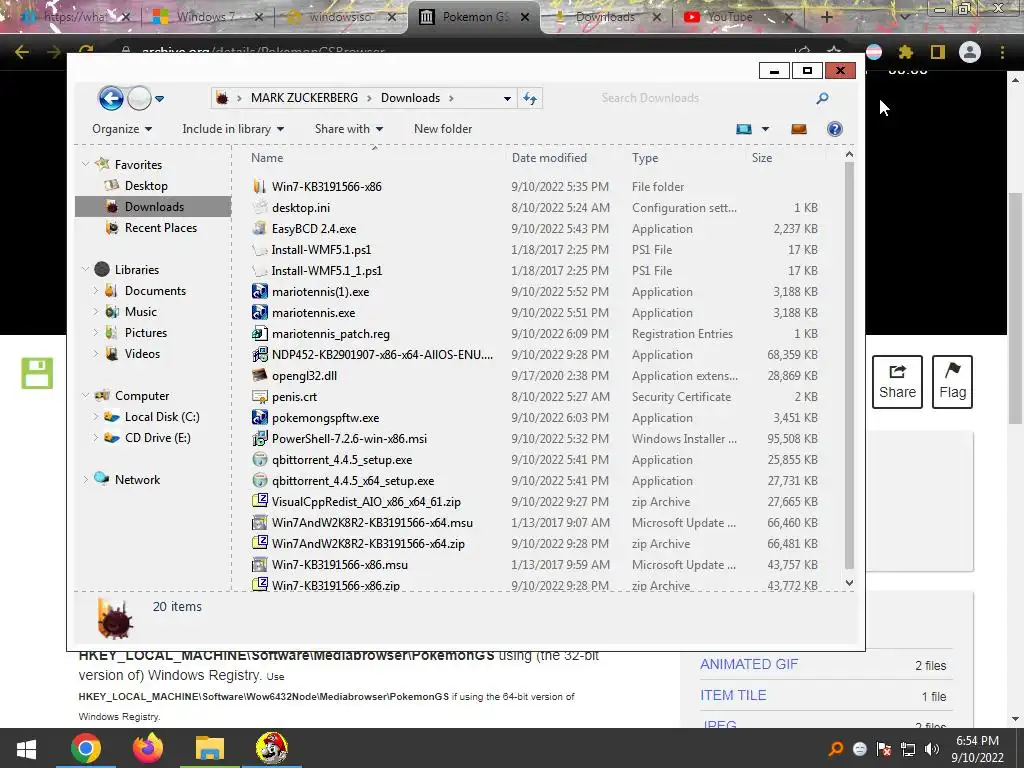Click the refresh button beside address bar
The image size is (1024, 768).
[530, 98]
